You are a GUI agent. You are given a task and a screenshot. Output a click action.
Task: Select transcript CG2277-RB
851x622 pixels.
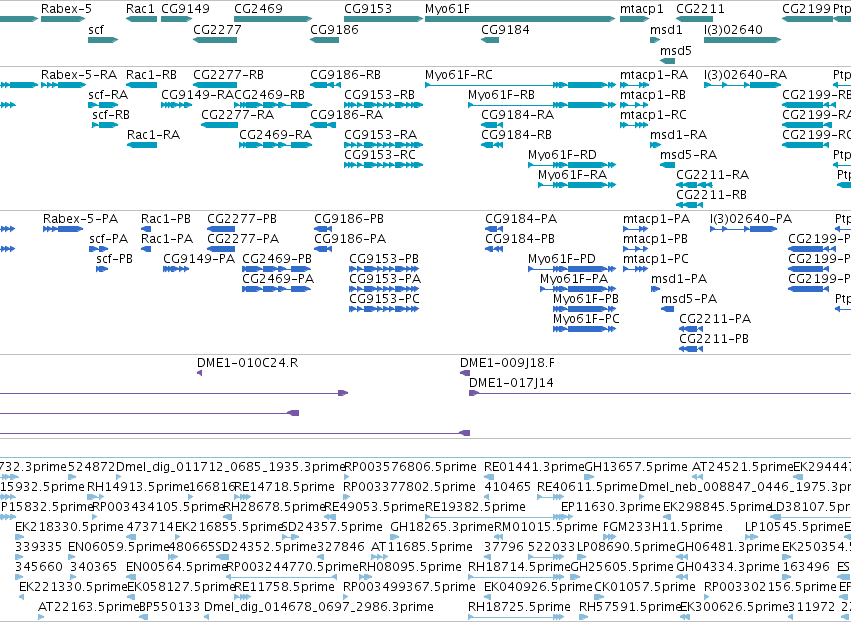[x=215, y=85]
